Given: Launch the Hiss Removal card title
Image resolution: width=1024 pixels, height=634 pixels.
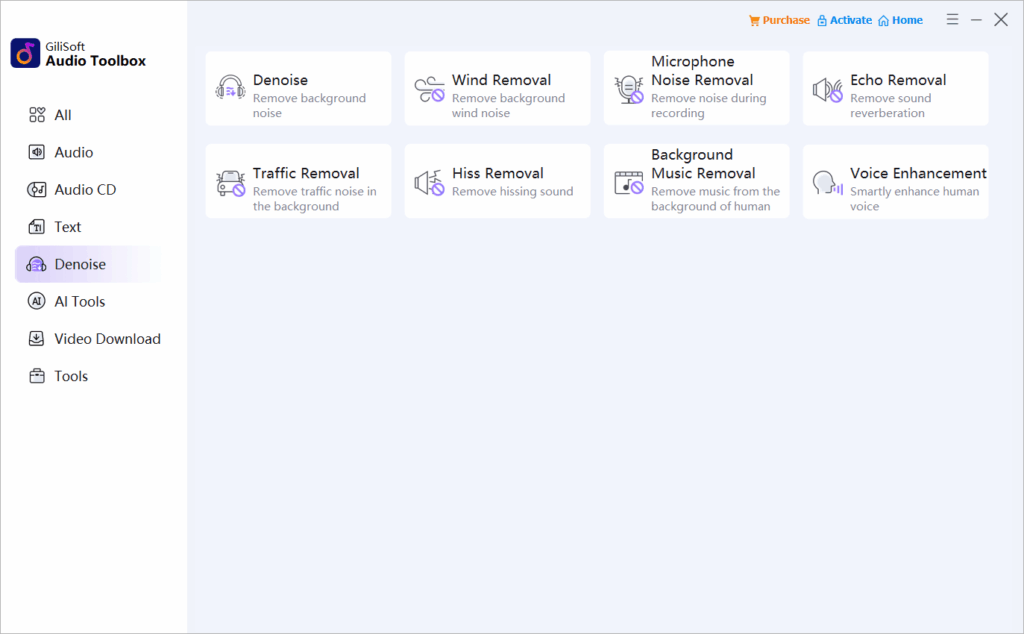Looking at the screenshot, I should pyautogui.click(x=497, y=173).
